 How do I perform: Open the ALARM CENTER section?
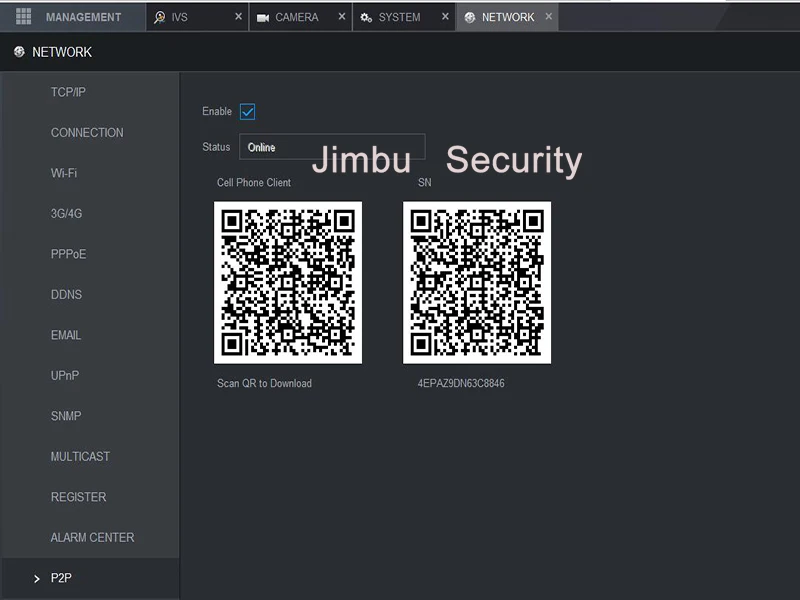click(x=92, y=538)
